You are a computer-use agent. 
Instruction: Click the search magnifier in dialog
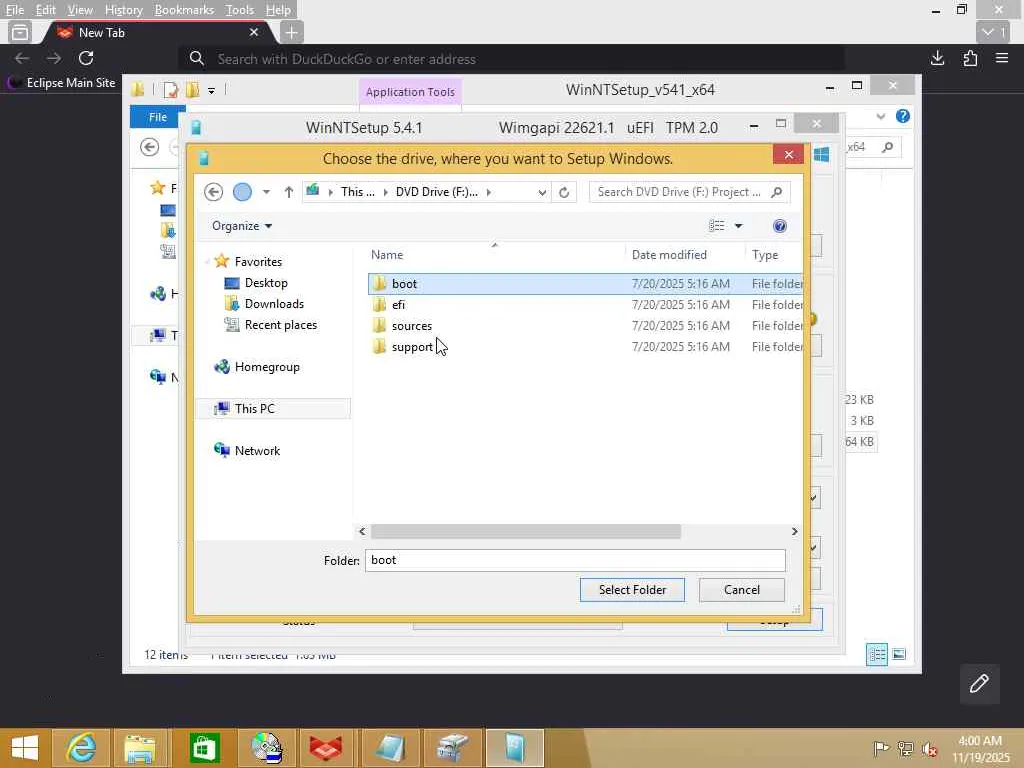(776, 192)
